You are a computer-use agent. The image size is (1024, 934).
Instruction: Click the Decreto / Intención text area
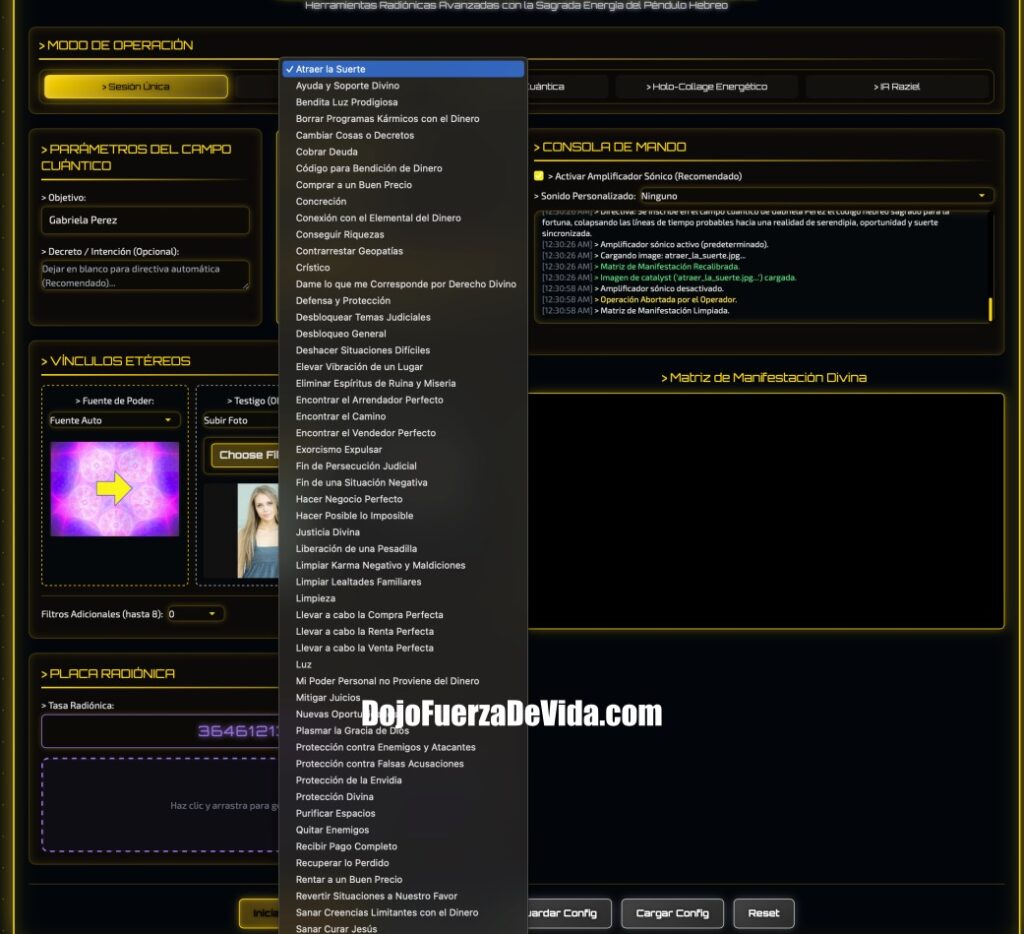pyautogui.click(x=145, y=276)
